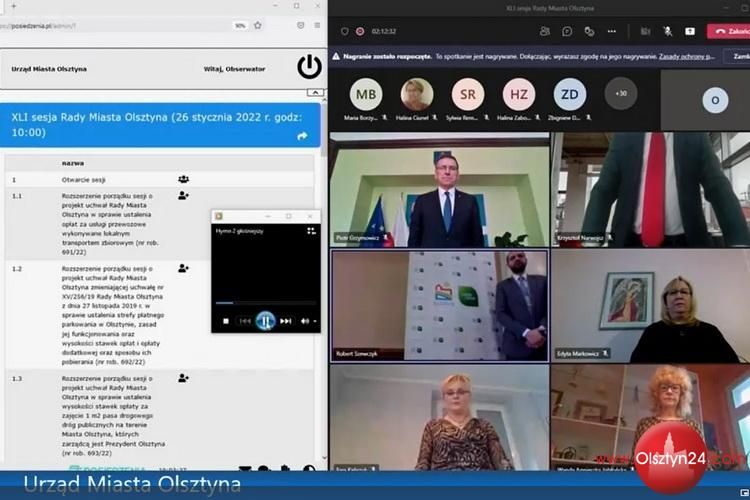Click the add-person icon for item 1.2

pyautogui.click(x=183, y=268)
